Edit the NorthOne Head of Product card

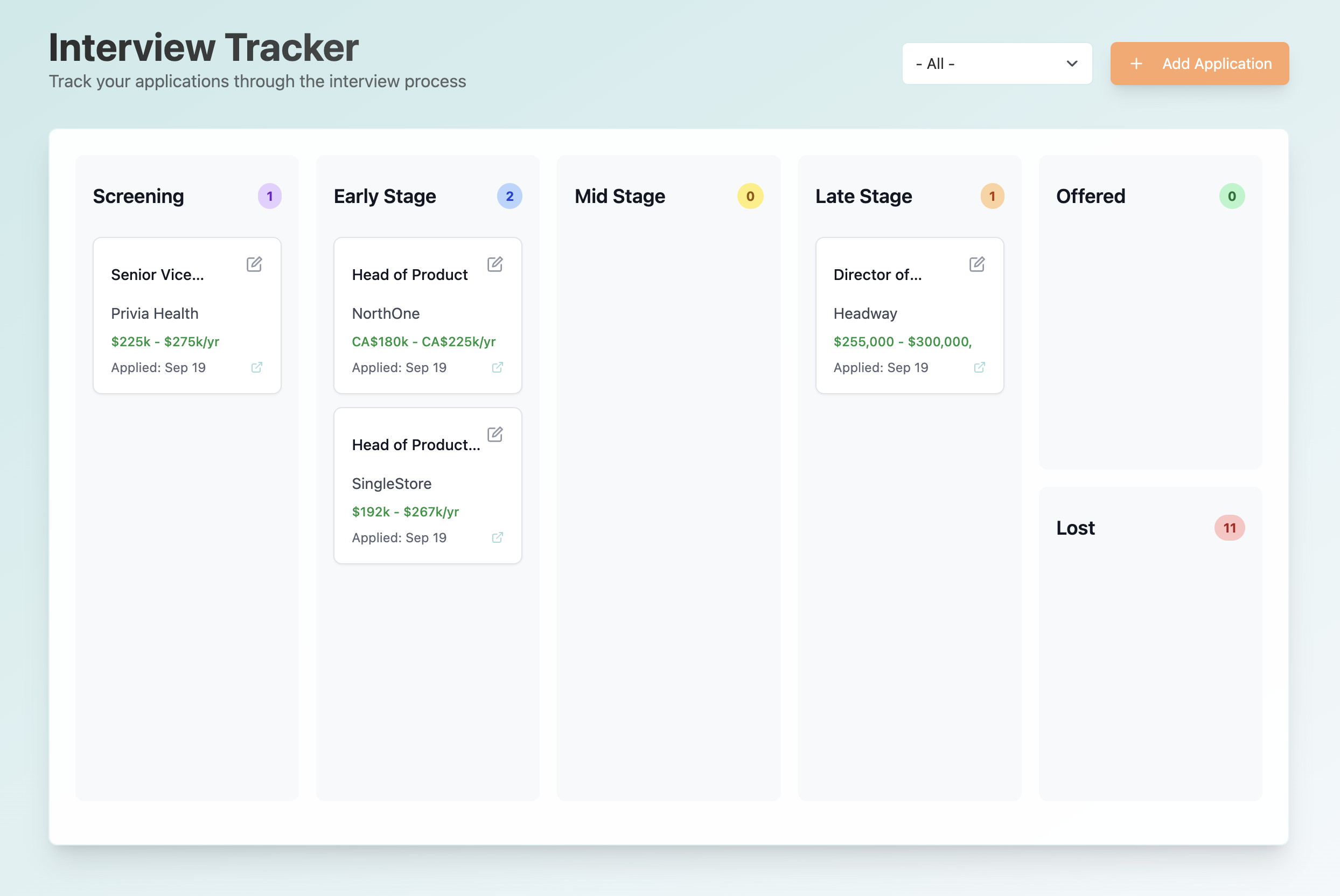(x=495, y=264)
